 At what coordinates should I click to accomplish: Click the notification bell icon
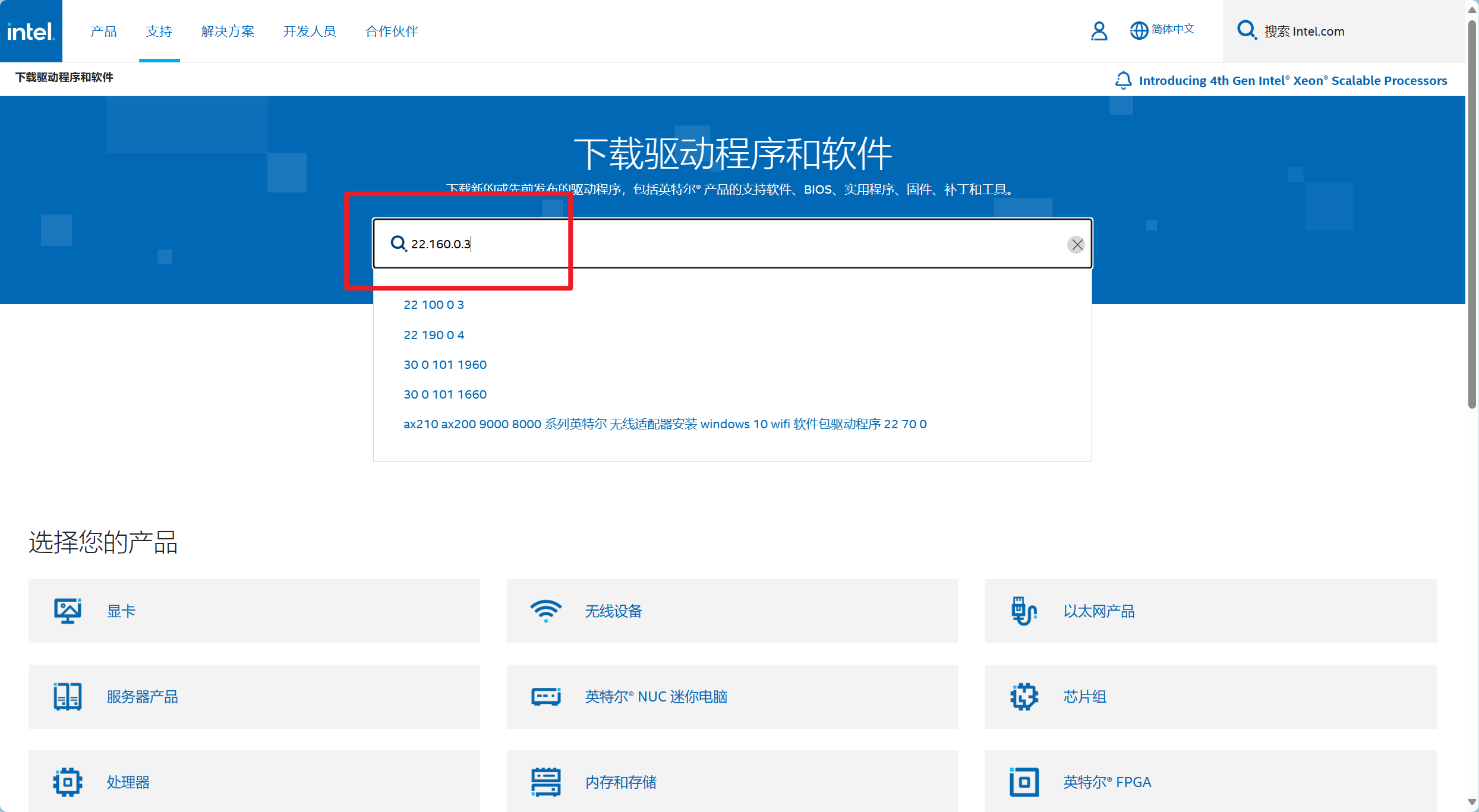click(x=1123, y=80)
